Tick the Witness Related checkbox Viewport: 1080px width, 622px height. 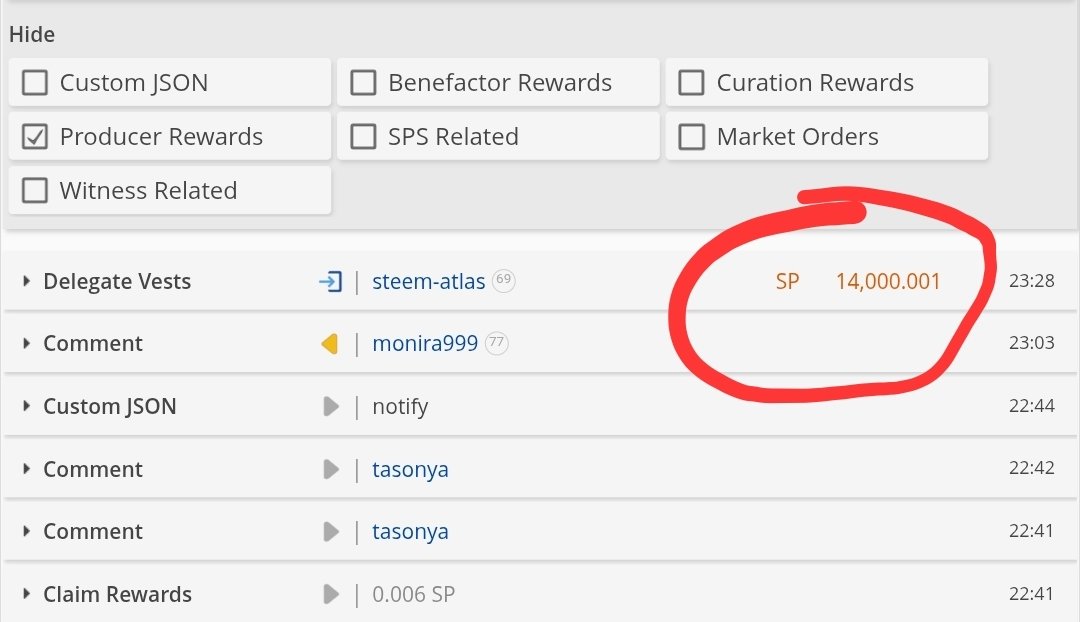[35, 191]
